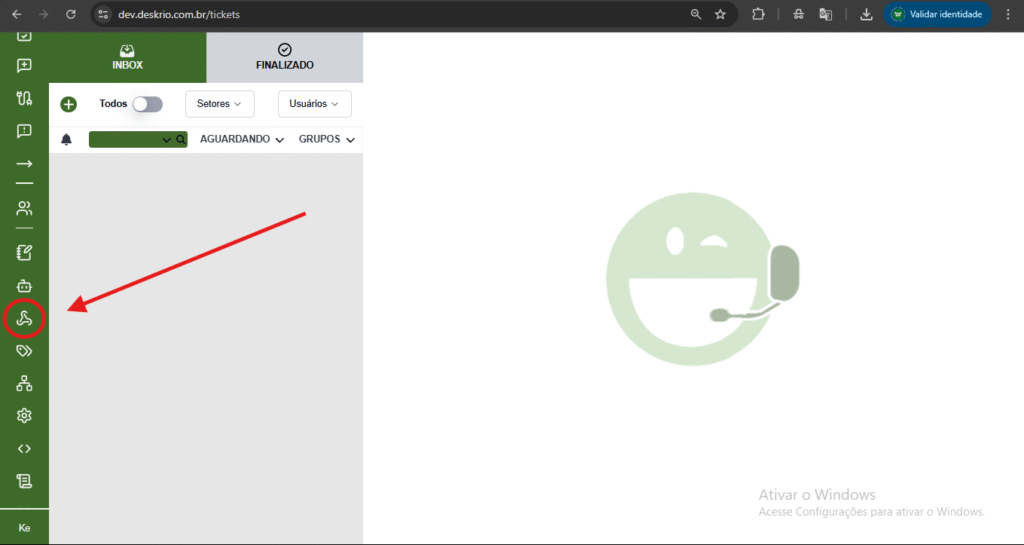The height and width of the screenshot is (545, 1024).
Task: Click the zoom magnifier in address bar
Action: pyautogui.click(x=696, y=14)
